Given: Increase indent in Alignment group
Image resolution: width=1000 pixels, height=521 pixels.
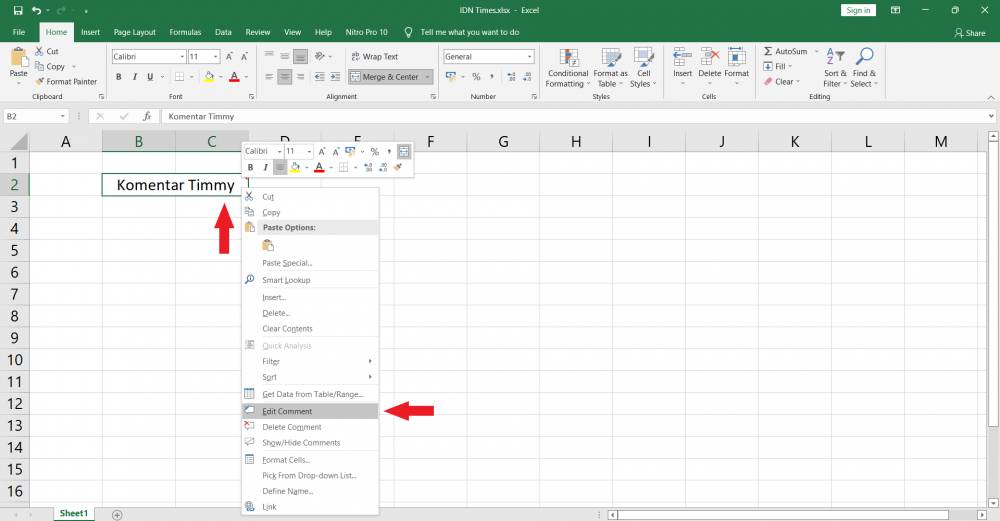Looking at the screenshot, I should pos(335,77).
